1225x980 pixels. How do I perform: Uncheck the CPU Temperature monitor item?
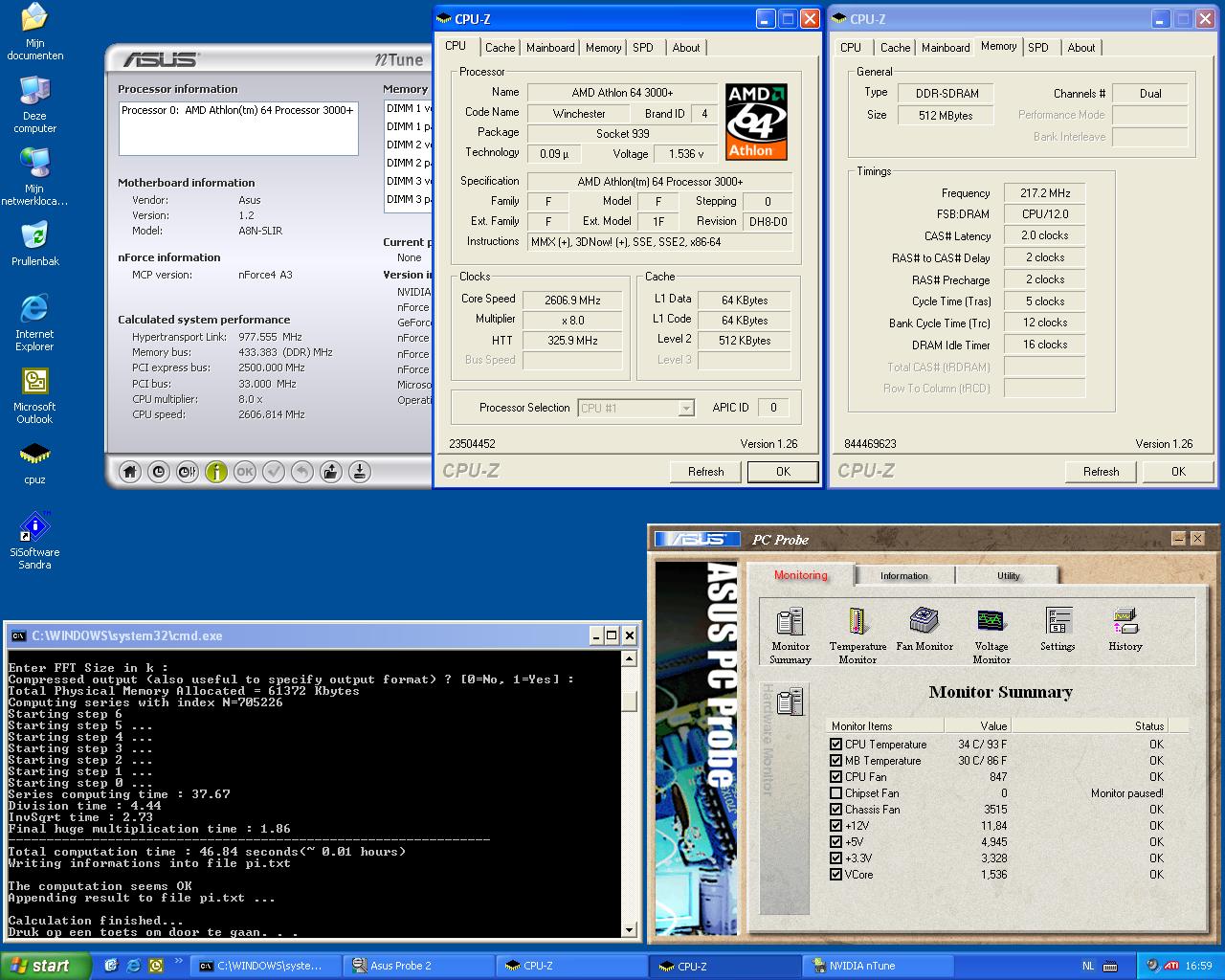click(x=836, y=745)
